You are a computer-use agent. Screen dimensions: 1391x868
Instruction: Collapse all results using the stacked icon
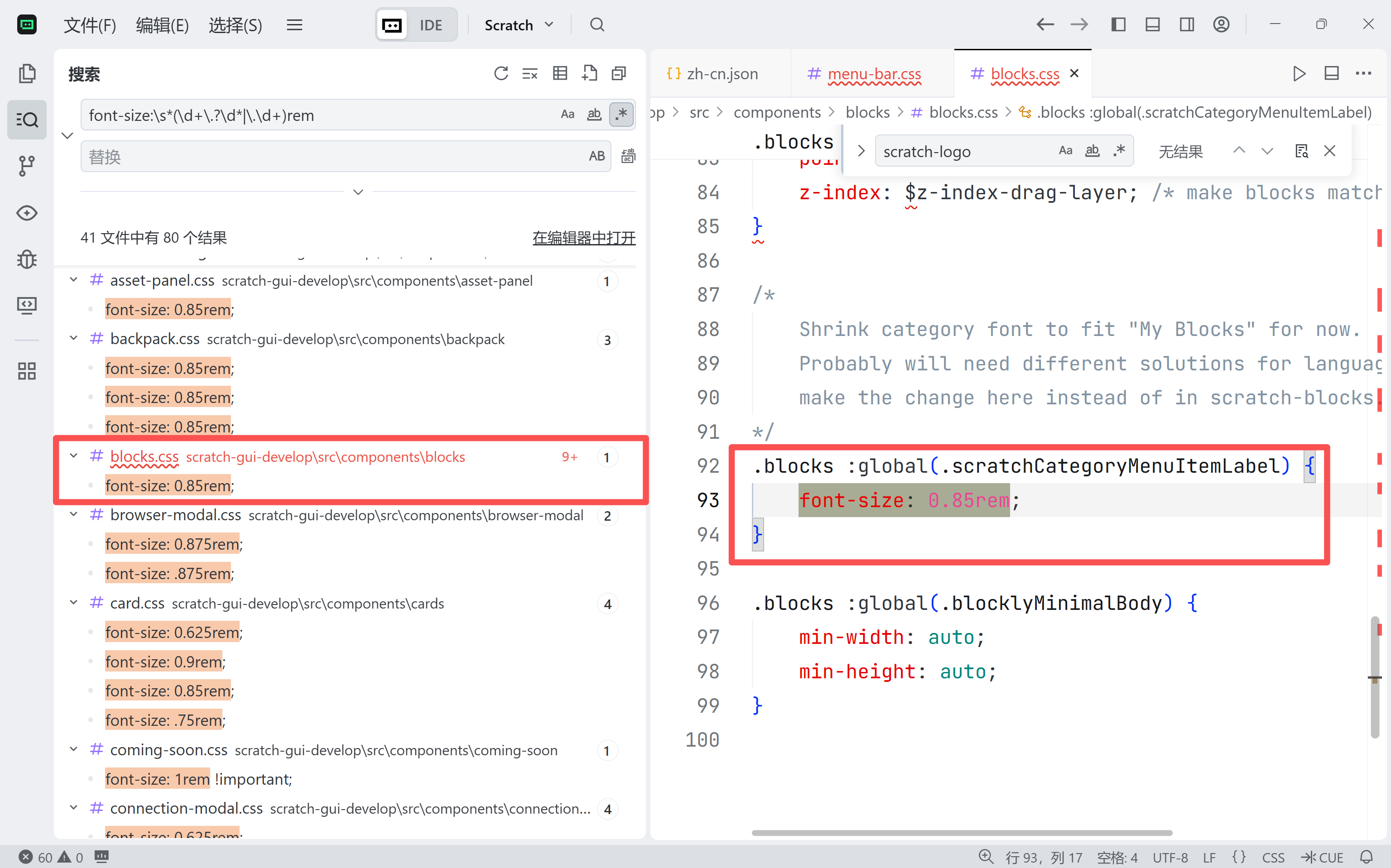tap(619, 73)
